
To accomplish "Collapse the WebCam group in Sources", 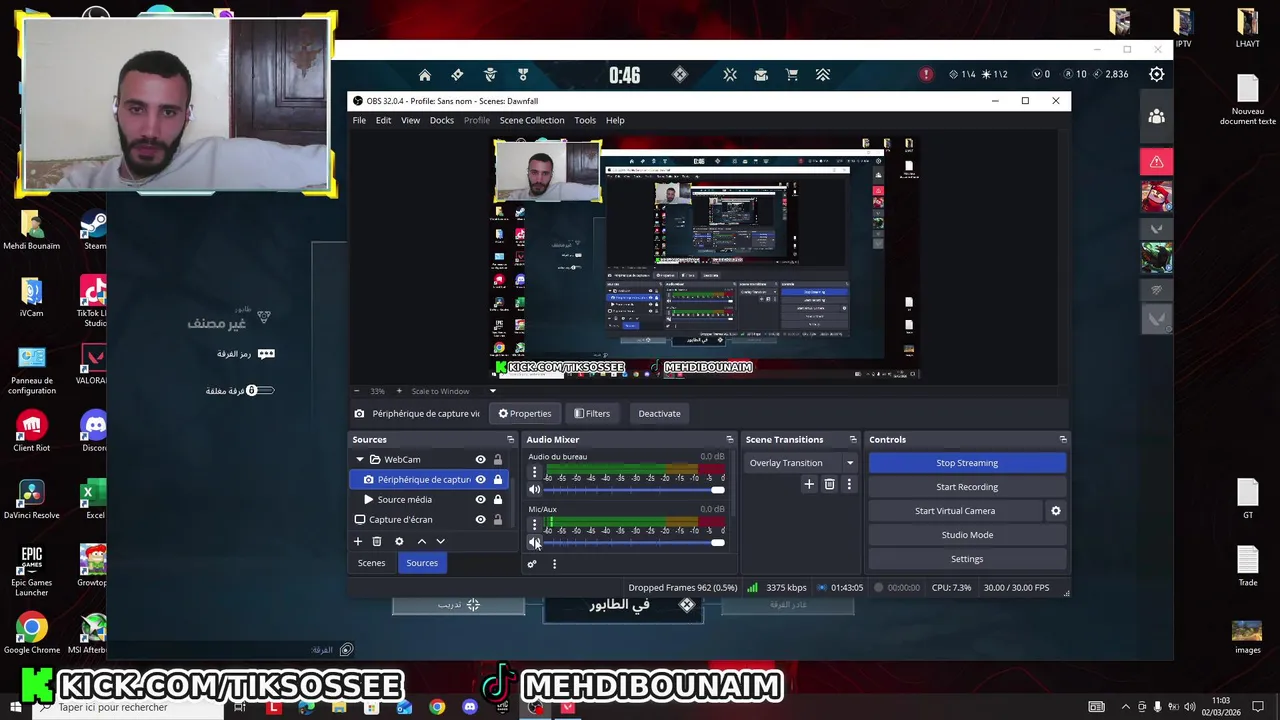I will [x=360, y=460].
